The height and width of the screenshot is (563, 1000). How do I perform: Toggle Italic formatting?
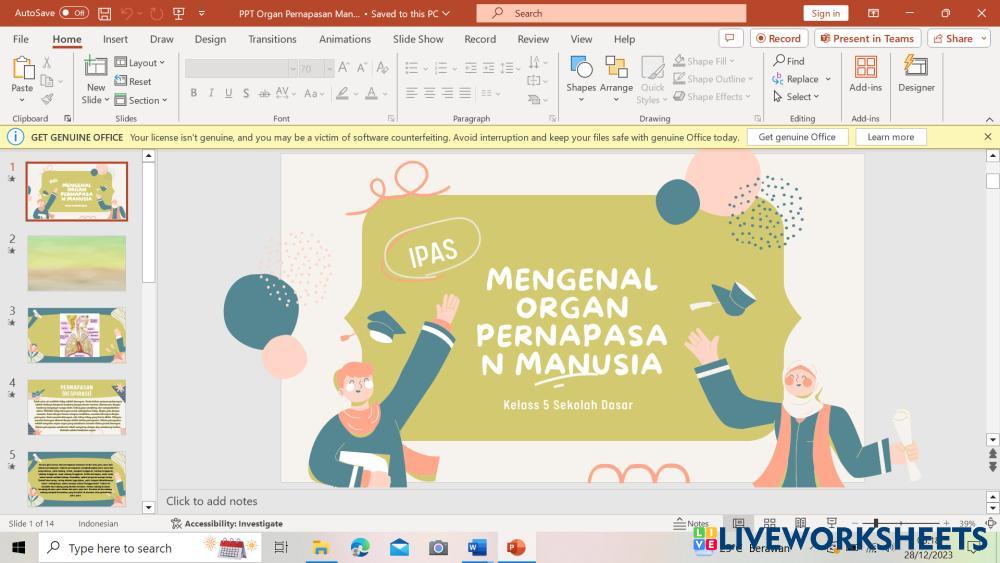point(211,93)
